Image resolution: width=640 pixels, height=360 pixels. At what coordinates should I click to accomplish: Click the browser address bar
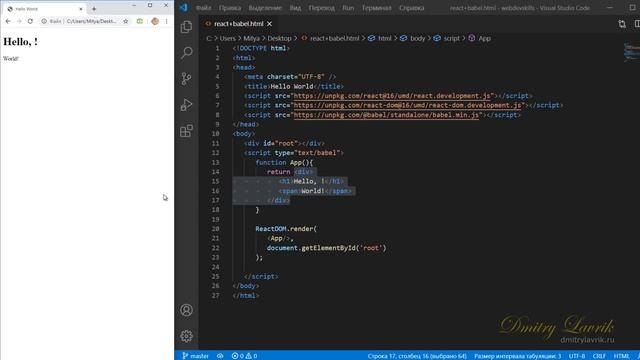(x=84, y=21)
